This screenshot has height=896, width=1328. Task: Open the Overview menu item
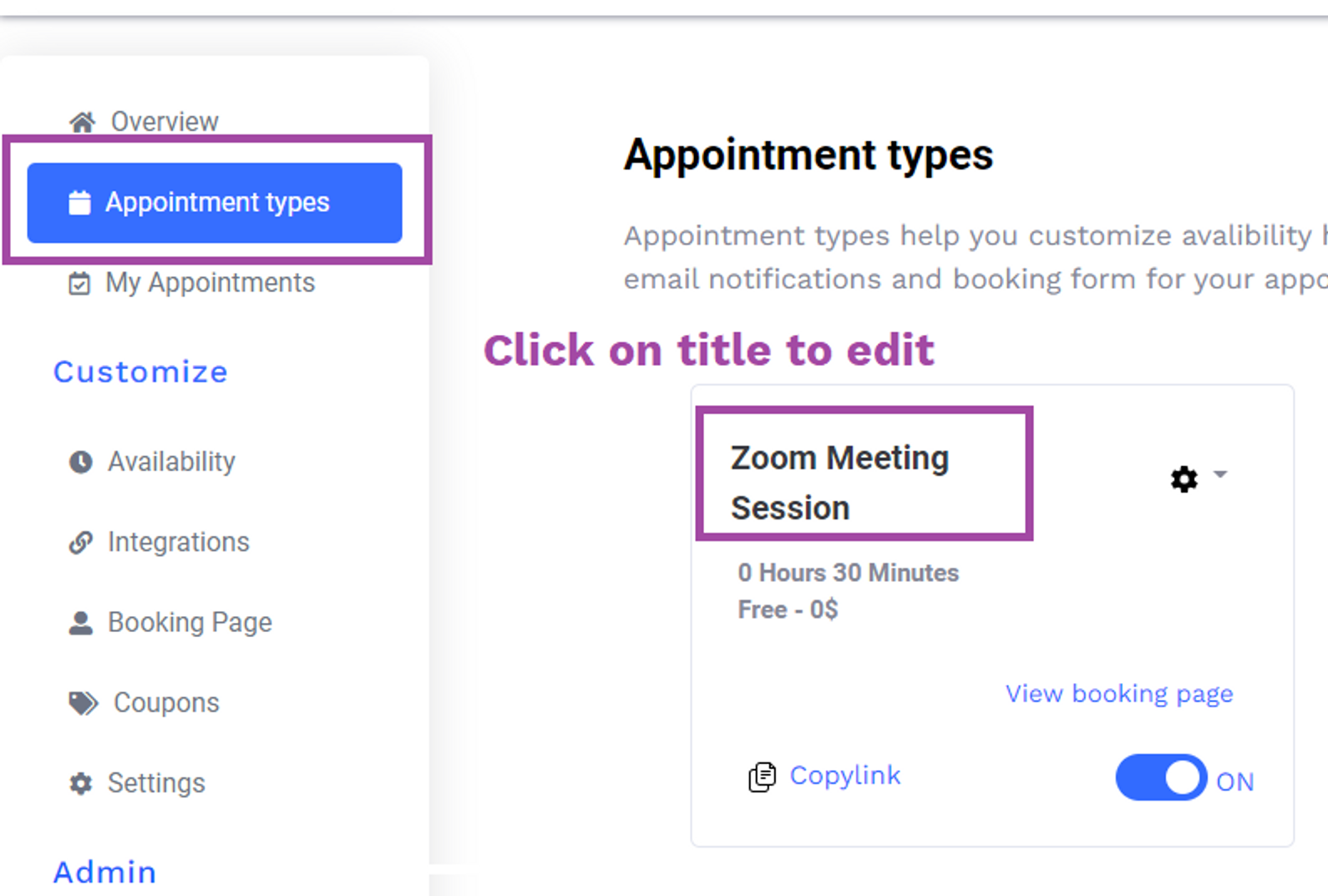[x=165, y=122]
